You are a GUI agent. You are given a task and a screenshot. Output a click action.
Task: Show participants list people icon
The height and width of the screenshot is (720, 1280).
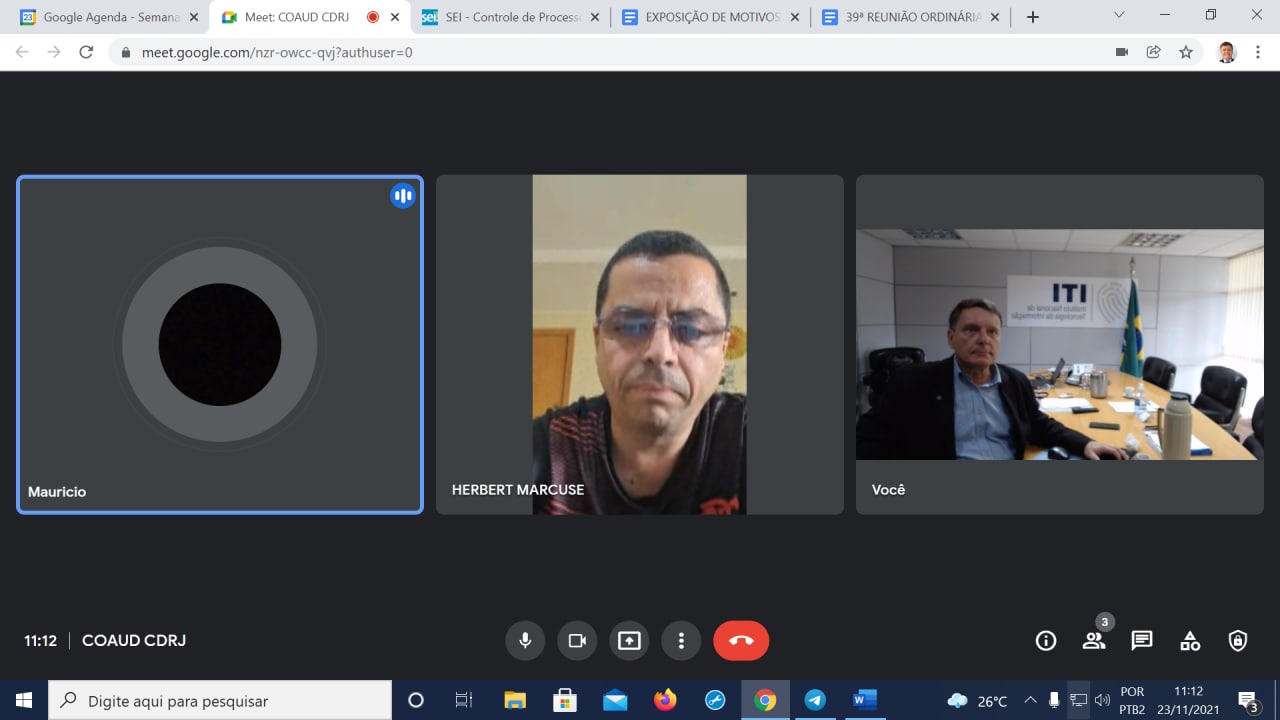(x=1094, y=641)
